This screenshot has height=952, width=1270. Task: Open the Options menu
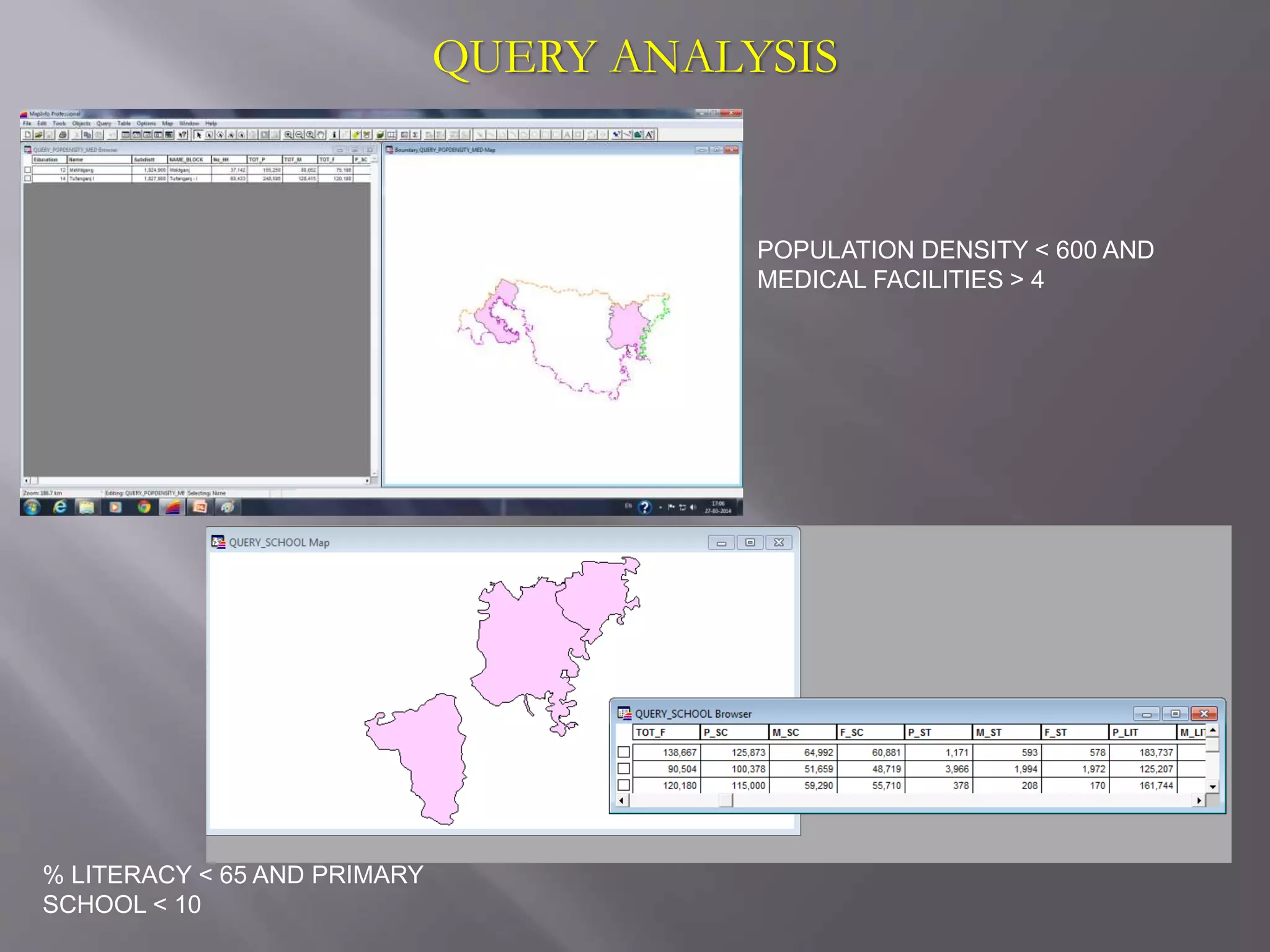(146, 123)
